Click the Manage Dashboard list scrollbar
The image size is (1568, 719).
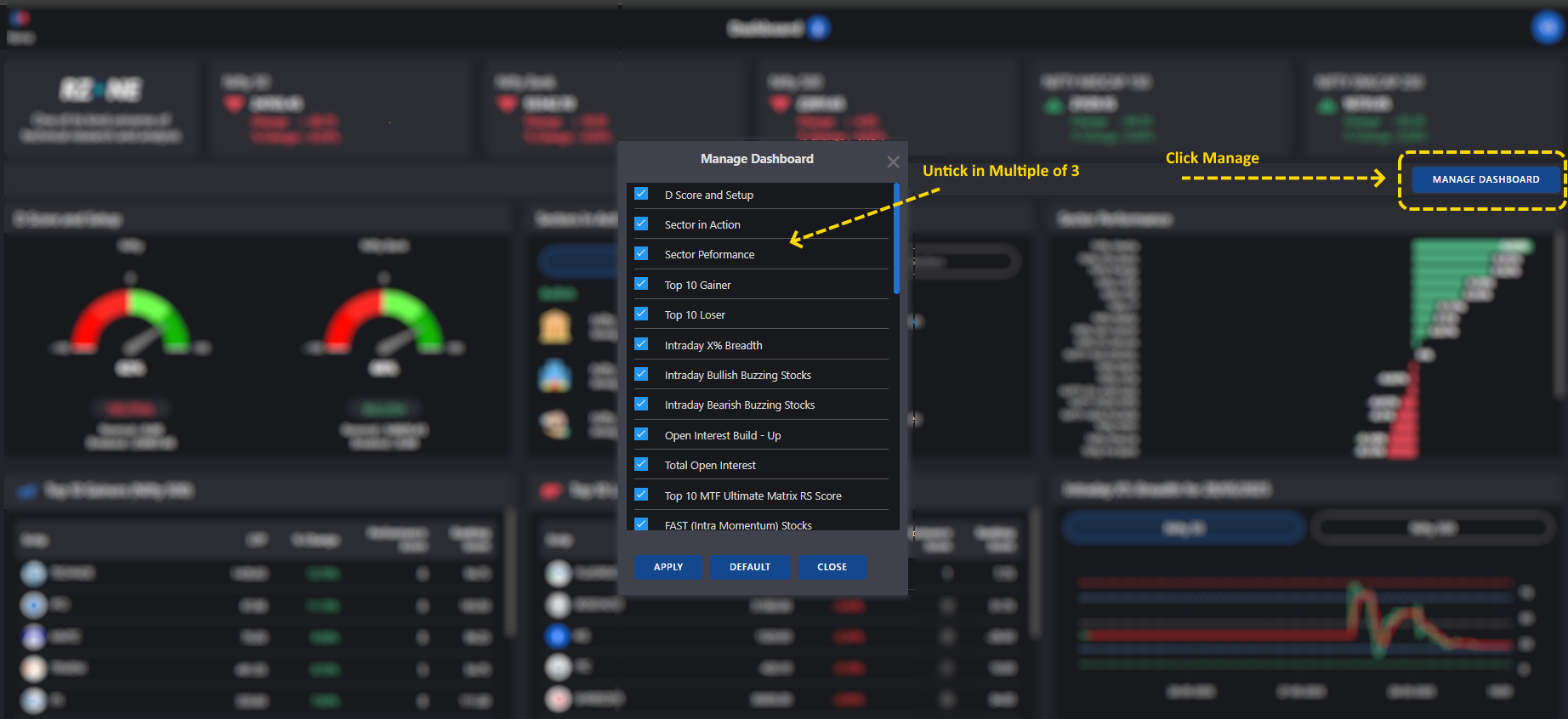coord(896,240)
